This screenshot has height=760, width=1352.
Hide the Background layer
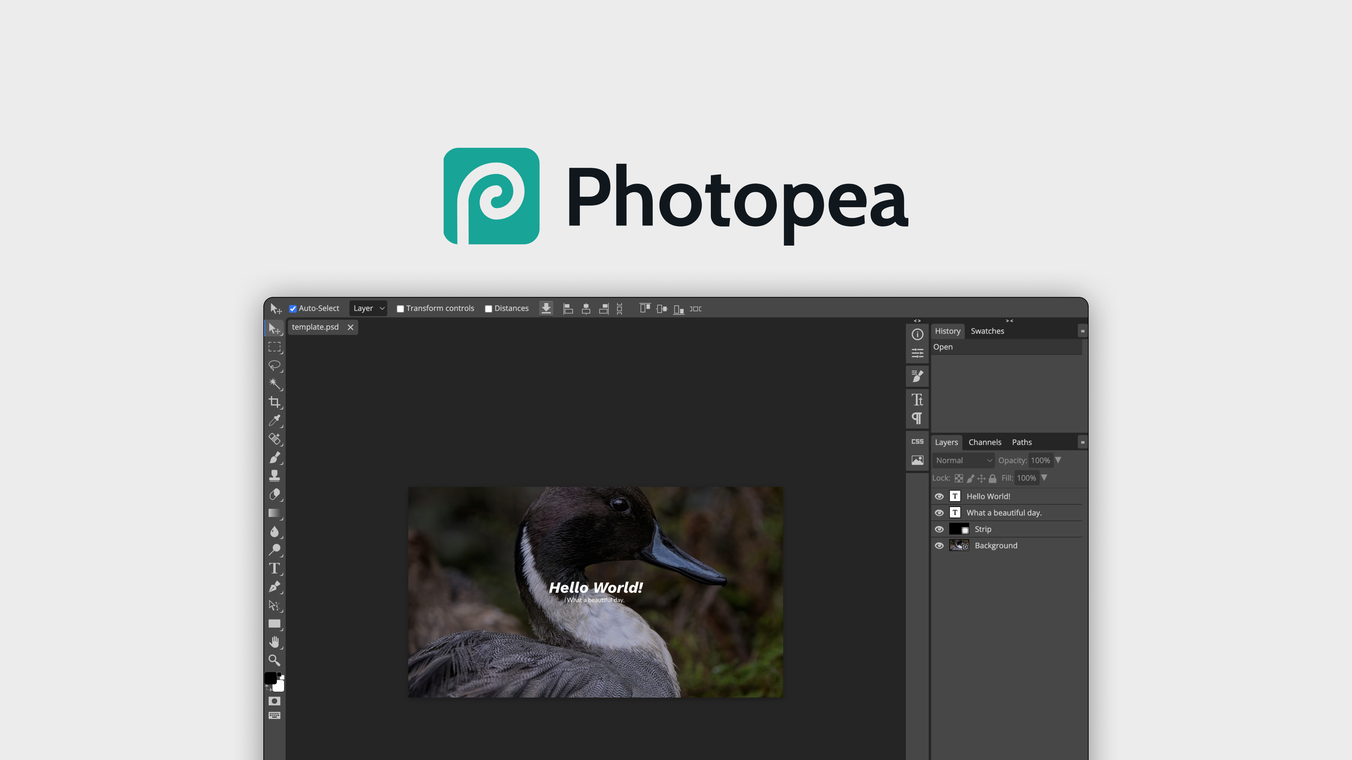coord(938,545)
